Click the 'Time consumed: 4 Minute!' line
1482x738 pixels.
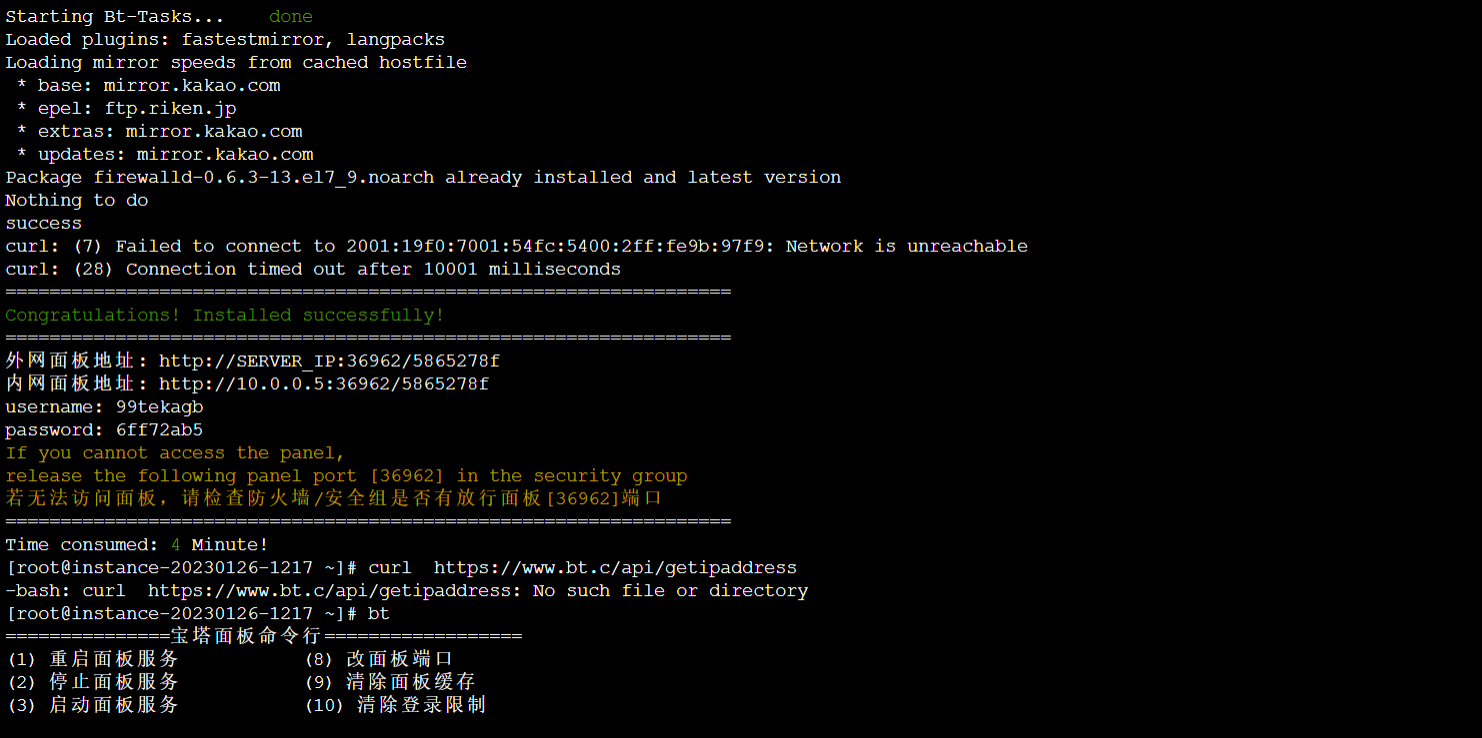click(x=137, y=545)
